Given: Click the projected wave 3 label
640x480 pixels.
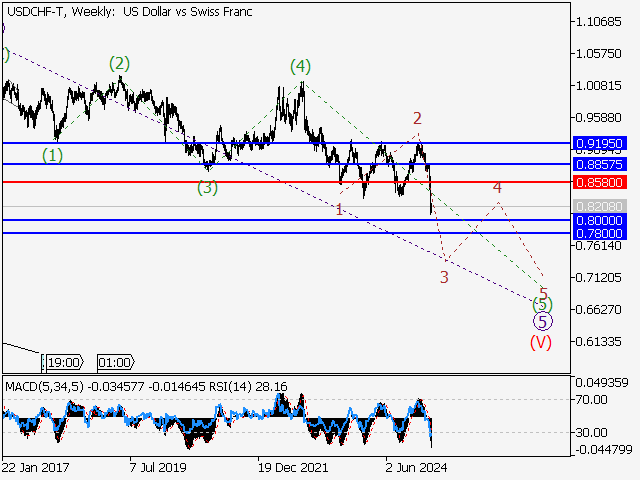Looking at the screenshot, I should pos(443,277).
